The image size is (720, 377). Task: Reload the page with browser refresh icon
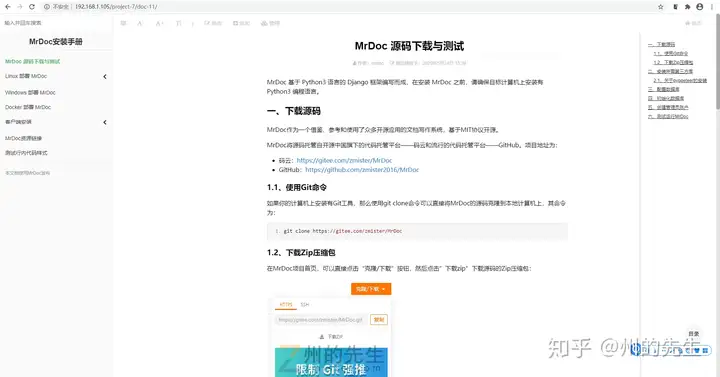pos(32,7)
